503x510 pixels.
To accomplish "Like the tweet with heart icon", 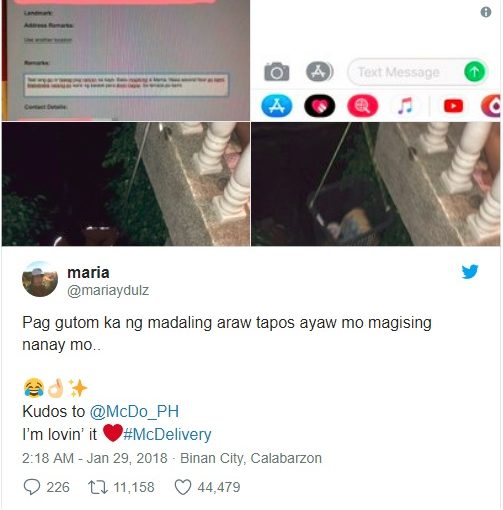I will coord(183,487).
